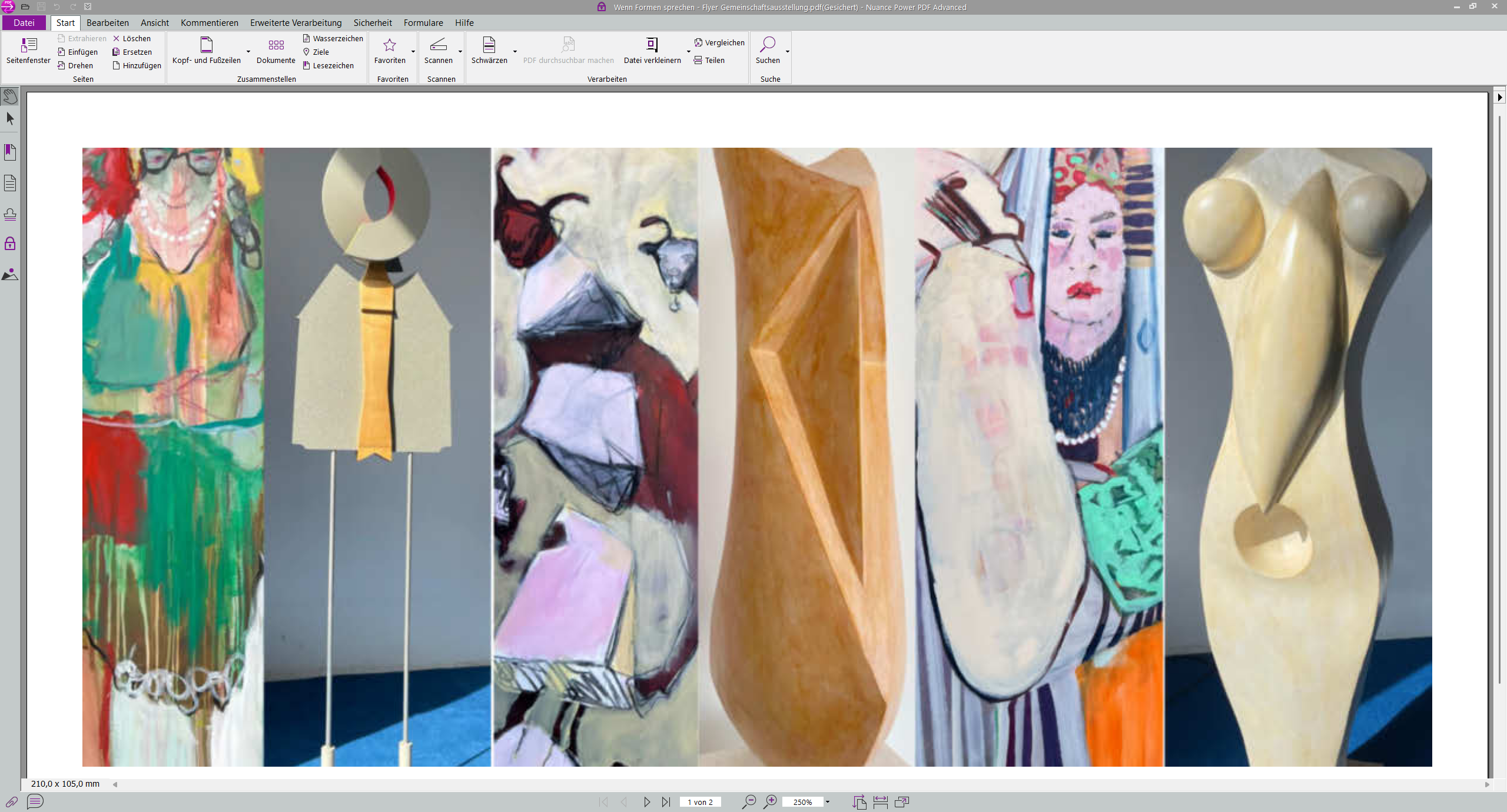This screenshot has height=812, width=1507.
Task: Click the Schwärzen redact icon
Action: (x=489, y=45)
